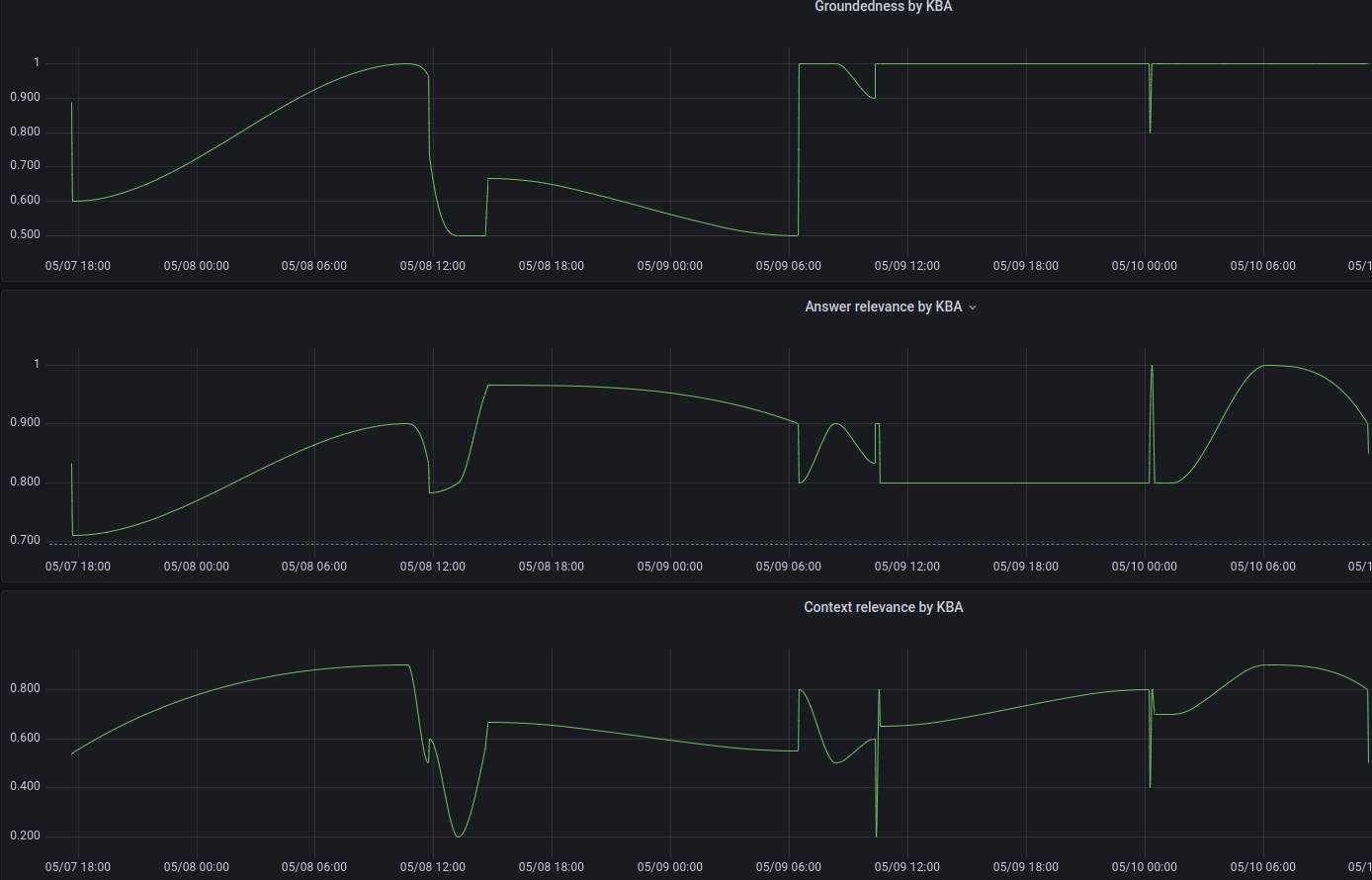Click 05/09 18:00 time label in Answer relevance chart
Viewport: 1372px width, 880px height.
tap(1026, 567)
